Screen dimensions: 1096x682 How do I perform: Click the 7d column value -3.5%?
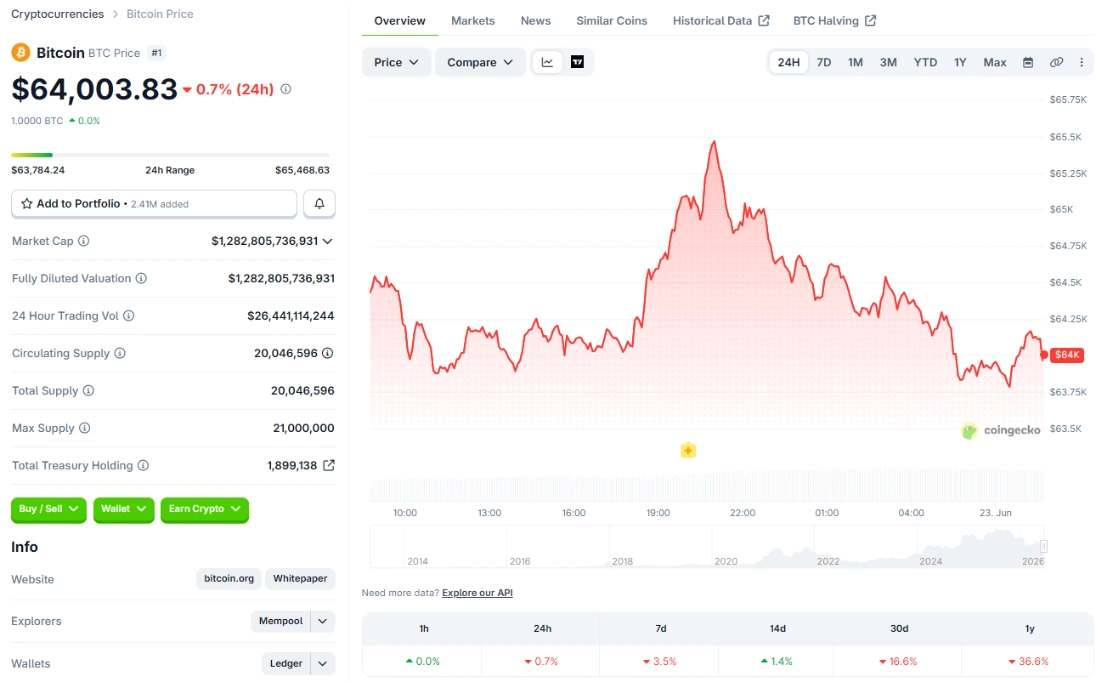click(x=659, y=661)
